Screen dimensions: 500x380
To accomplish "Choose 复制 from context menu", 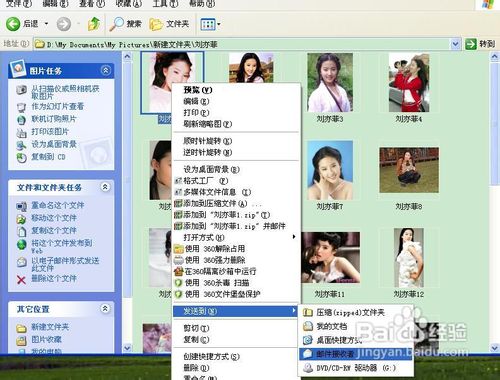I will tap(236, 340).
